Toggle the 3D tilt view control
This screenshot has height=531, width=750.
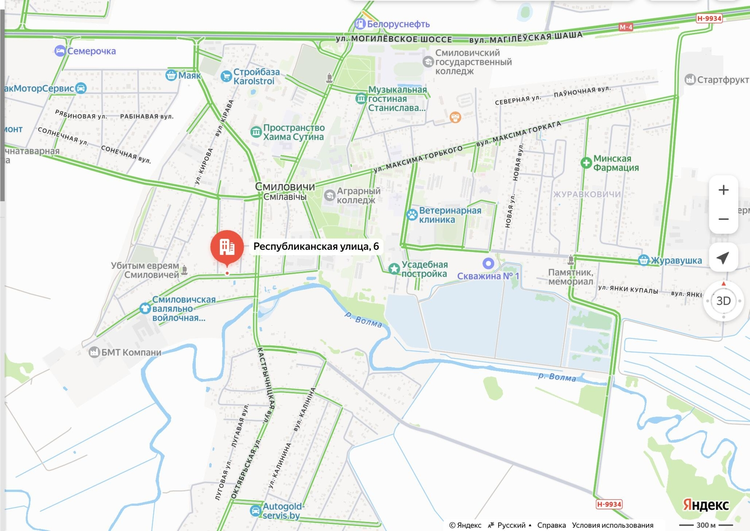pyautogui.click(x=723, y=301)
